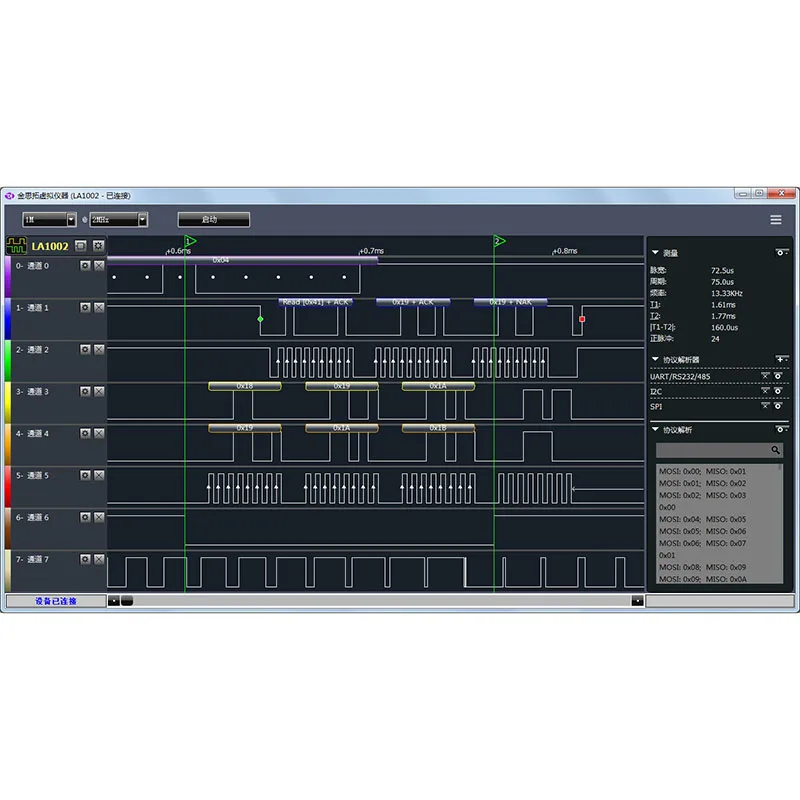Collapse the 测量 measurement section
The image size is (800, 800).
[655, 253]
